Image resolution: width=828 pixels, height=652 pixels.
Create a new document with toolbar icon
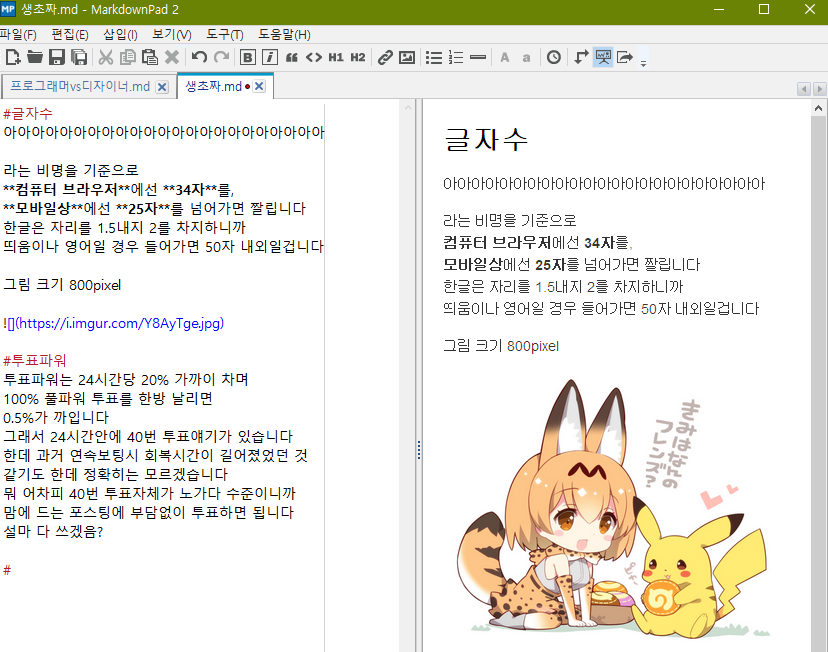pyautogui.click(x=12, y=58)
